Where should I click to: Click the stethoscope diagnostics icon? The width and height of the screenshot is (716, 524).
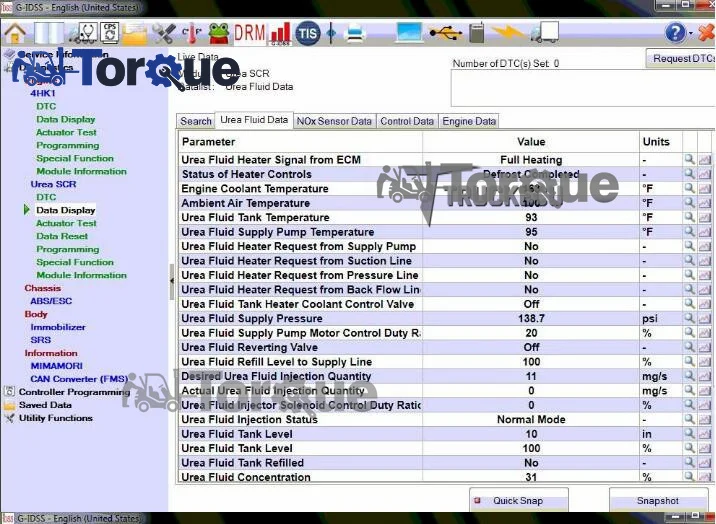pos(83,34)
